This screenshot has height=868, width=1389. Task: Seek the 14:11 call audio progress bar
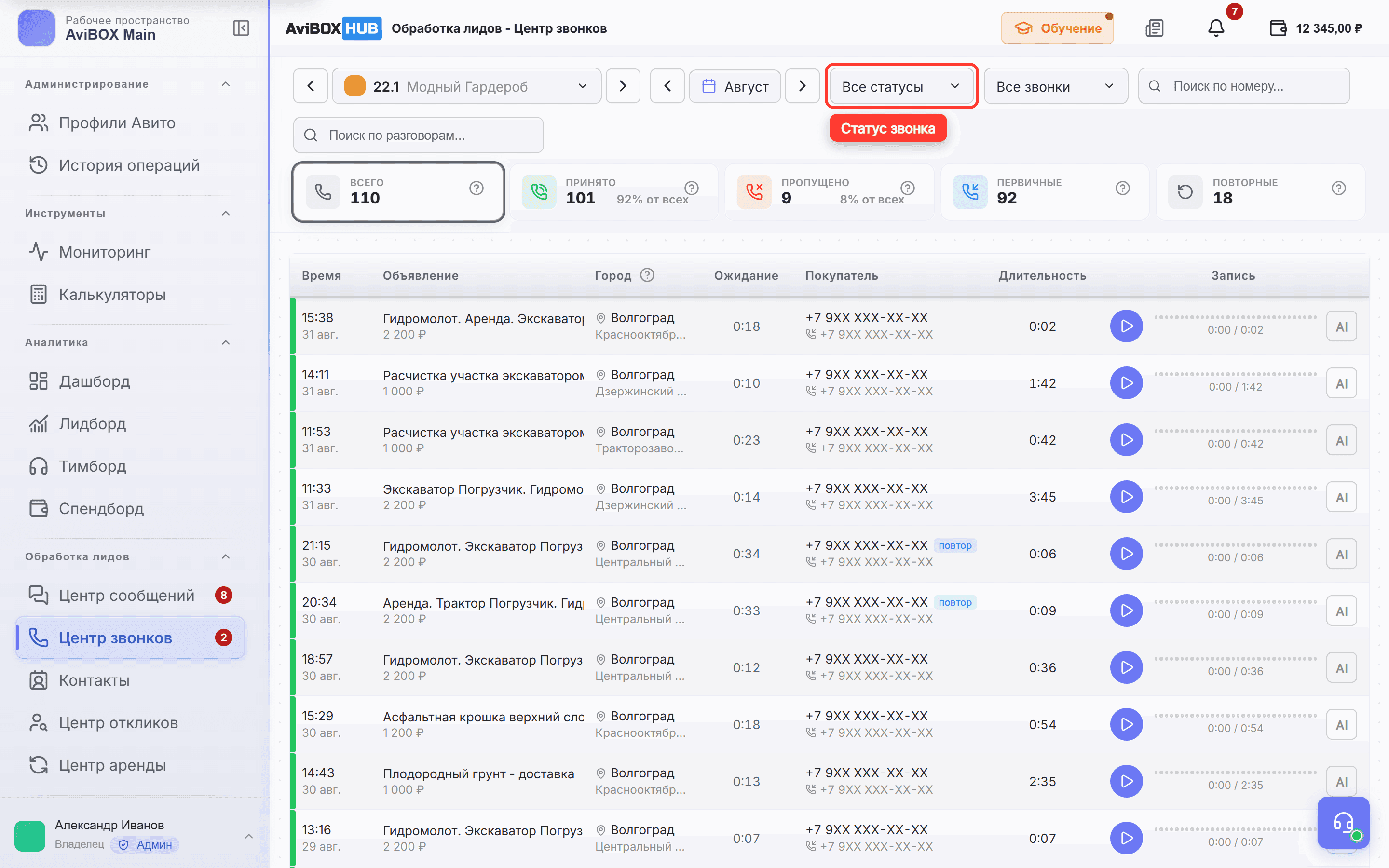1235,374
